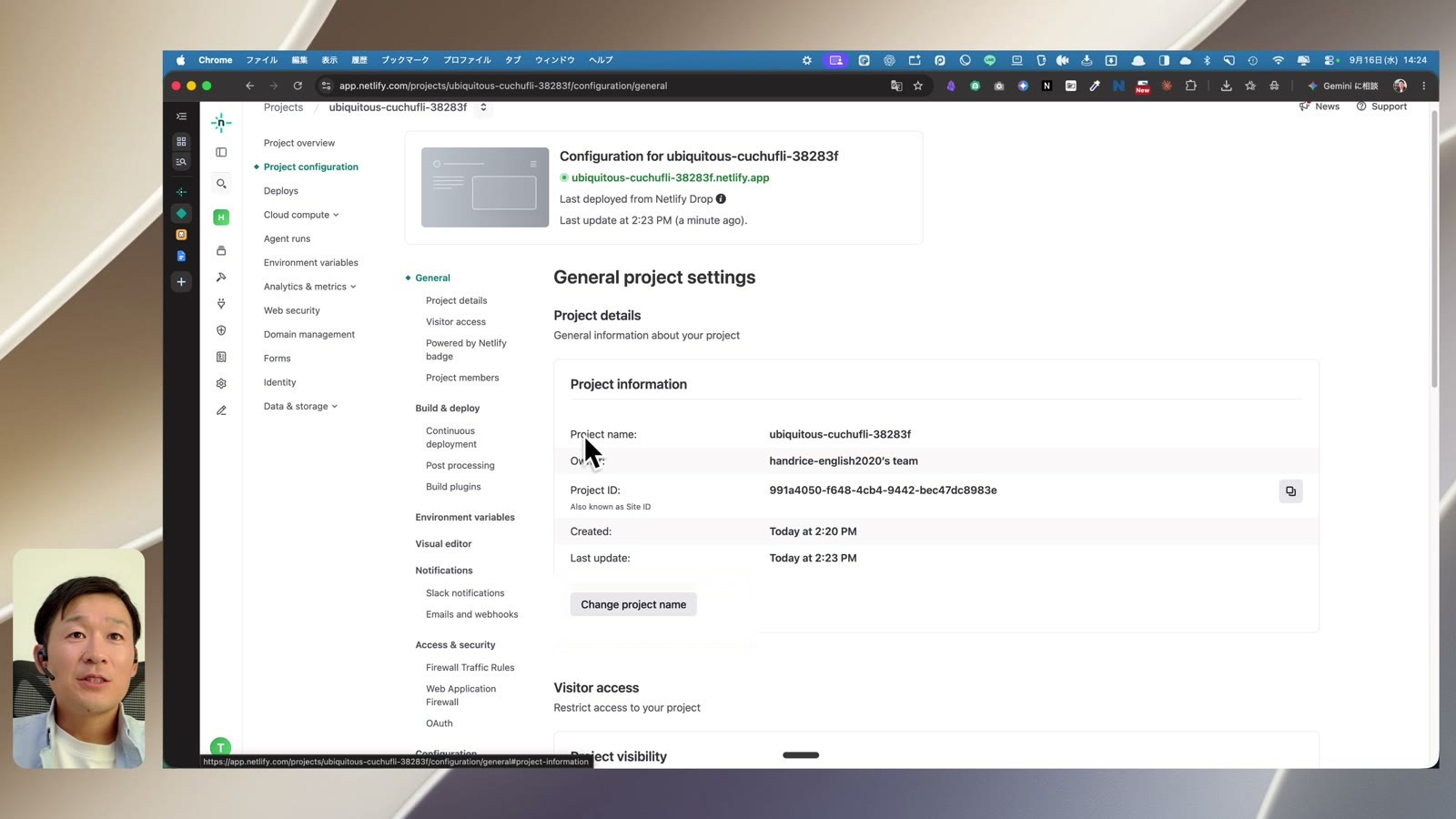Open the green H team avatar

click(x=221, y=217)
